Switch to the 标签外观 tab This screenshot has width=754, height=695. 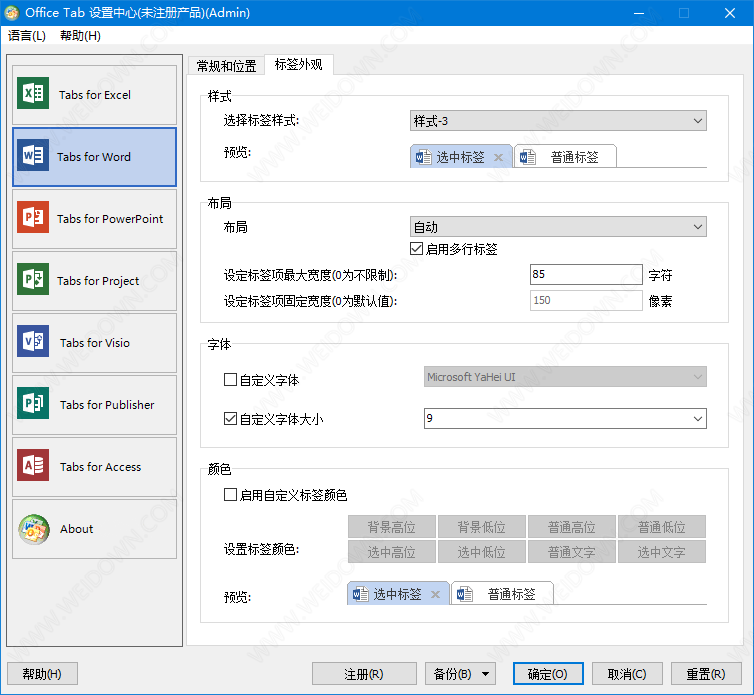coord(298,64)
